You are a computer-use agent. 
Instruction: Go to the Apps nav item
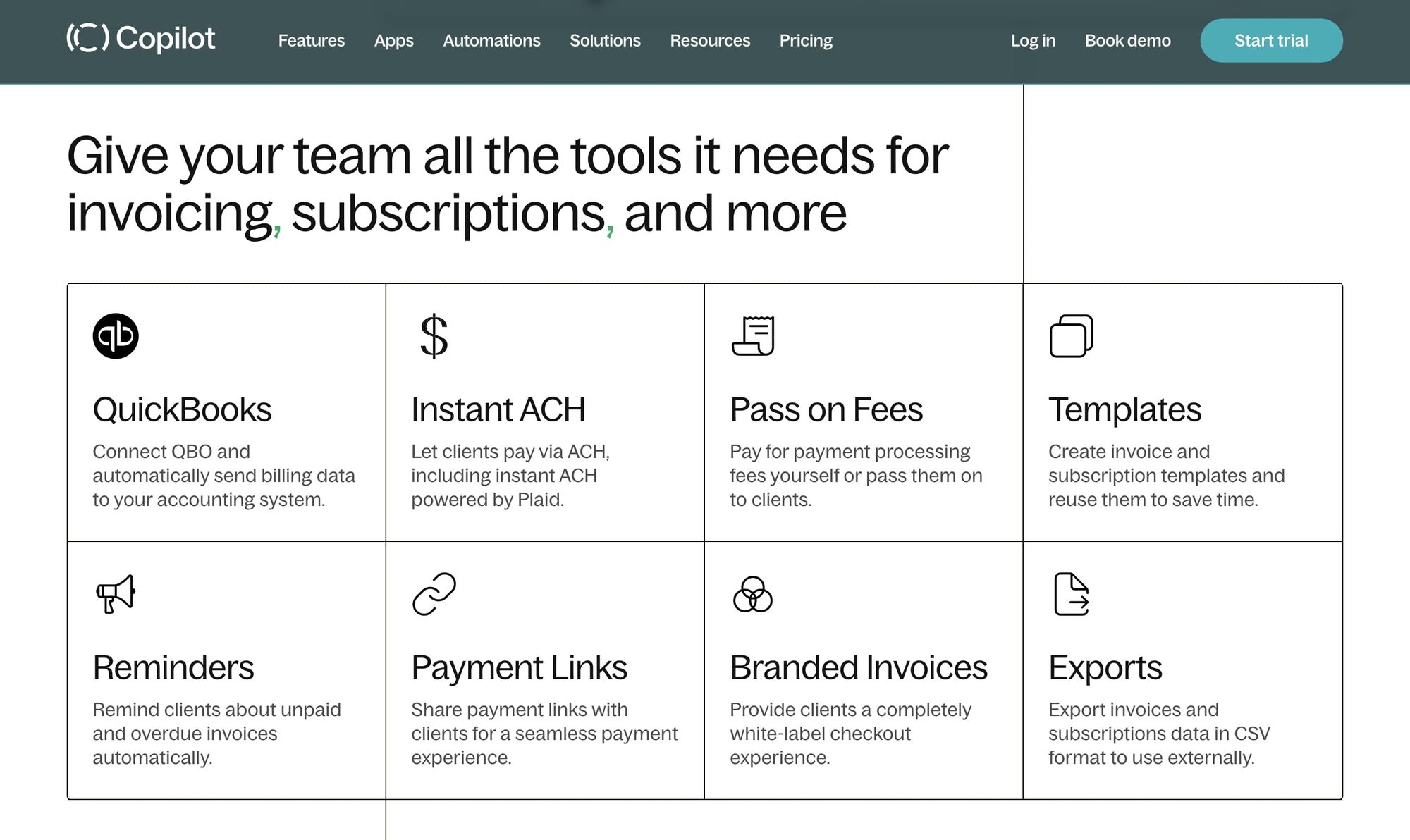393,41
